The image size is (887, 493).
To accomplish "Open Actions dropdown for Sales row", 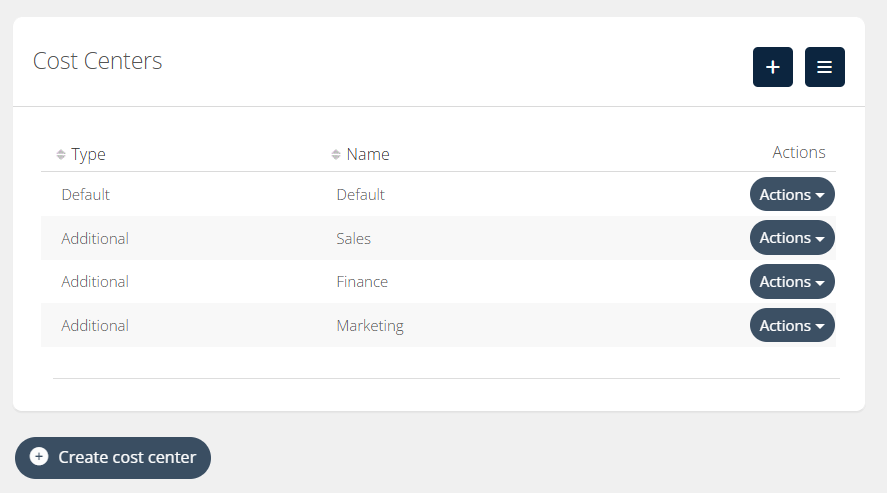I will coord(791,238).
